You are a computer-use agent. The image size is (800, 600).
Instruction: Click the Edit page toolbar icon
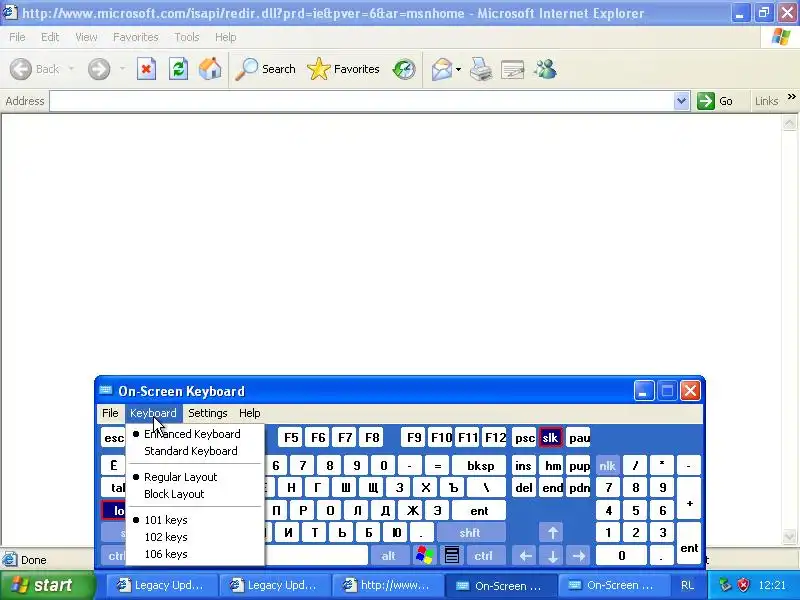click(x=513, y=69)
